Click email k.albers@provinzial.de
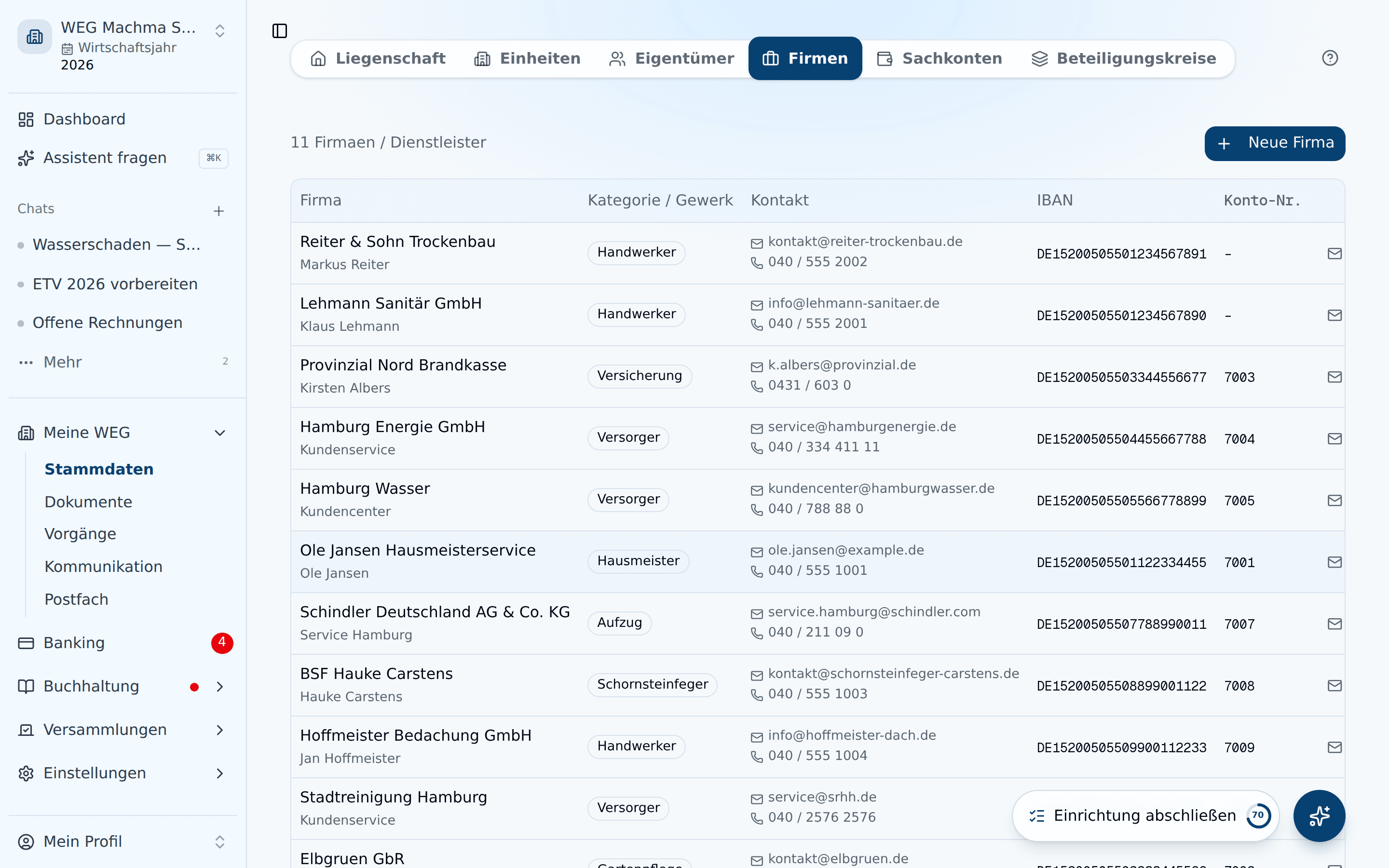The image size is (1389, 868). [x=842, y=365]
